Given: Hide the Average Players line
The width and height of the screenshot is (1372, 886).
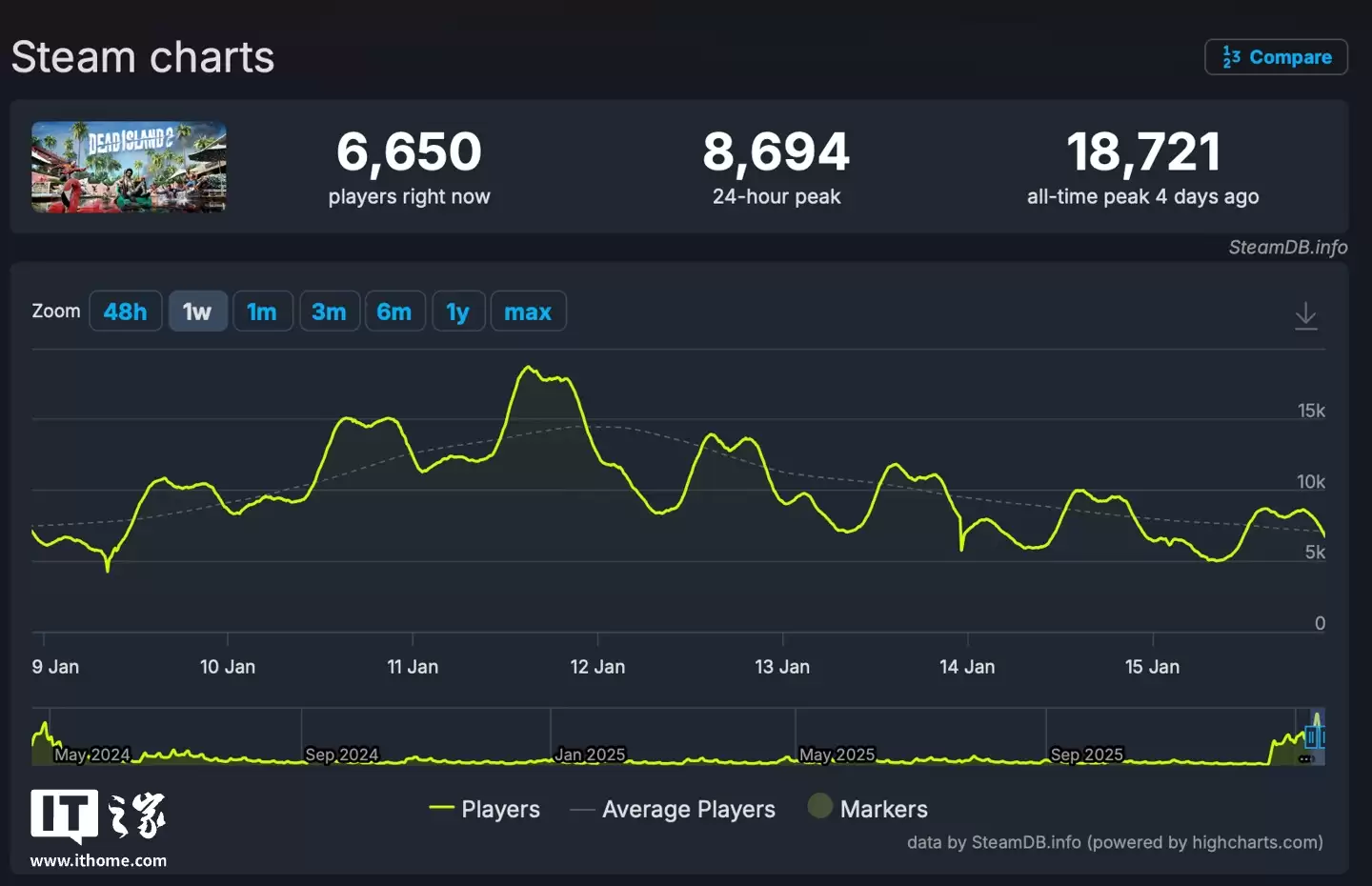Looking at the screenshot, I should [x=688, y=808].
